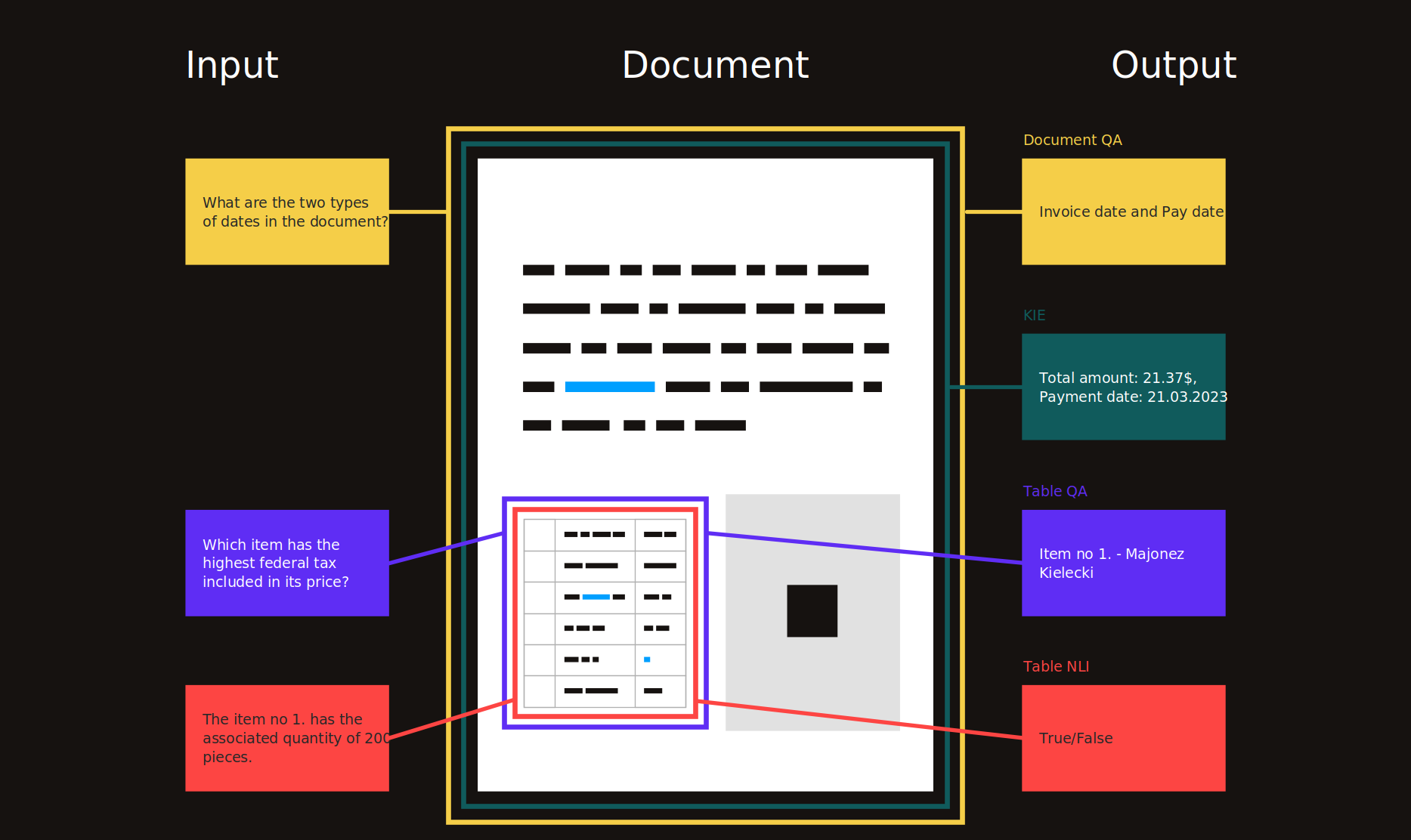The image size is (1411, 840).
Task: Expand the Document QA output section
Action: pos(1072,140)
